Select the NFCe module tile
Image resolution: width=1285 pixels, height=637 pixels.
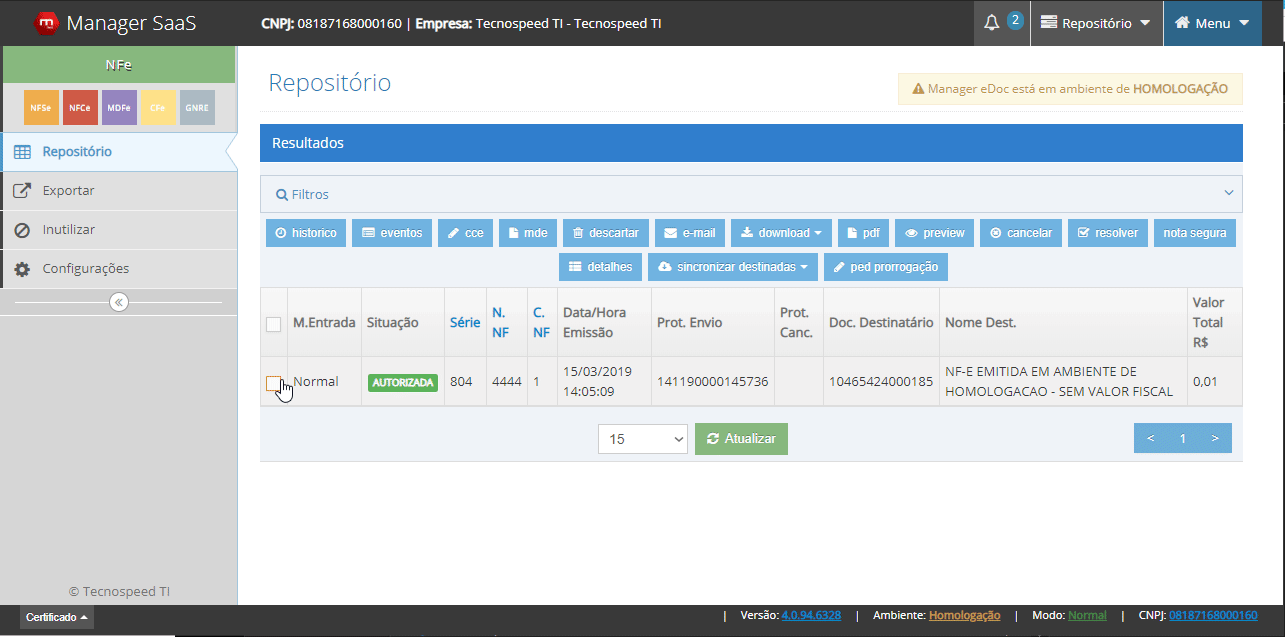(x=80, y=107)
